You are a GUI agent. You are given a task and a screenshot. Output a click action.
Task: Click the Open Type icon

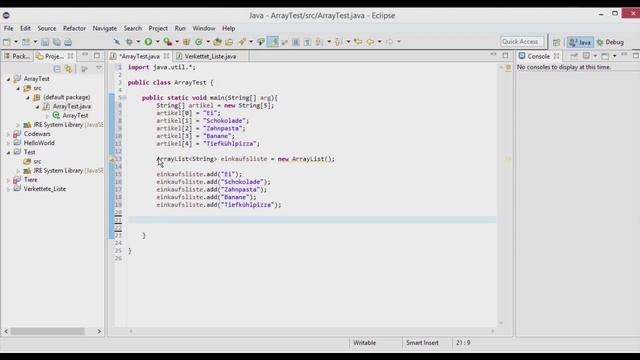click(x=217, y=42)
